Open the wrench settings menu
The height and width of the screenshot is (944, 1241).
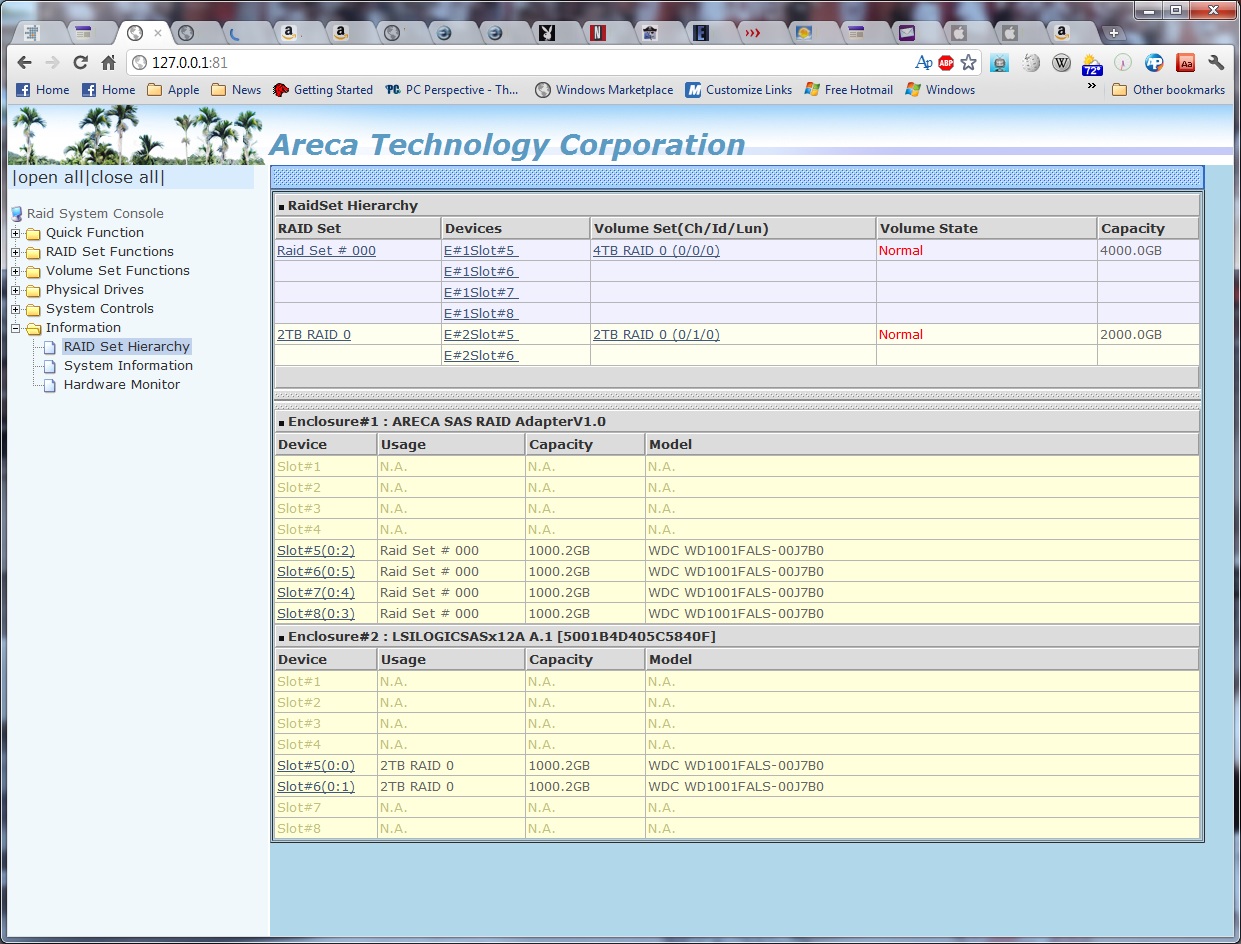click(x=1216, y=63)
